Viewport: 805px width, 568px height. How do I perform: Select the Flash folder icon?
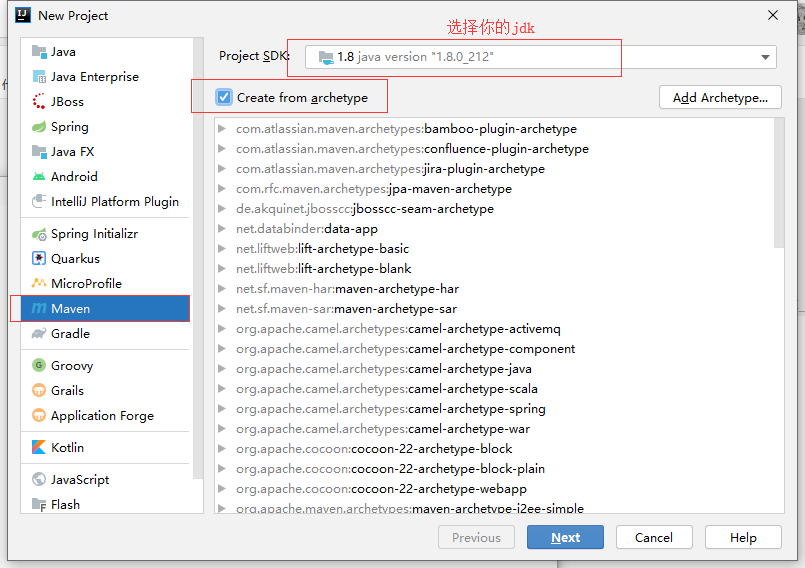tap(39, 504)
